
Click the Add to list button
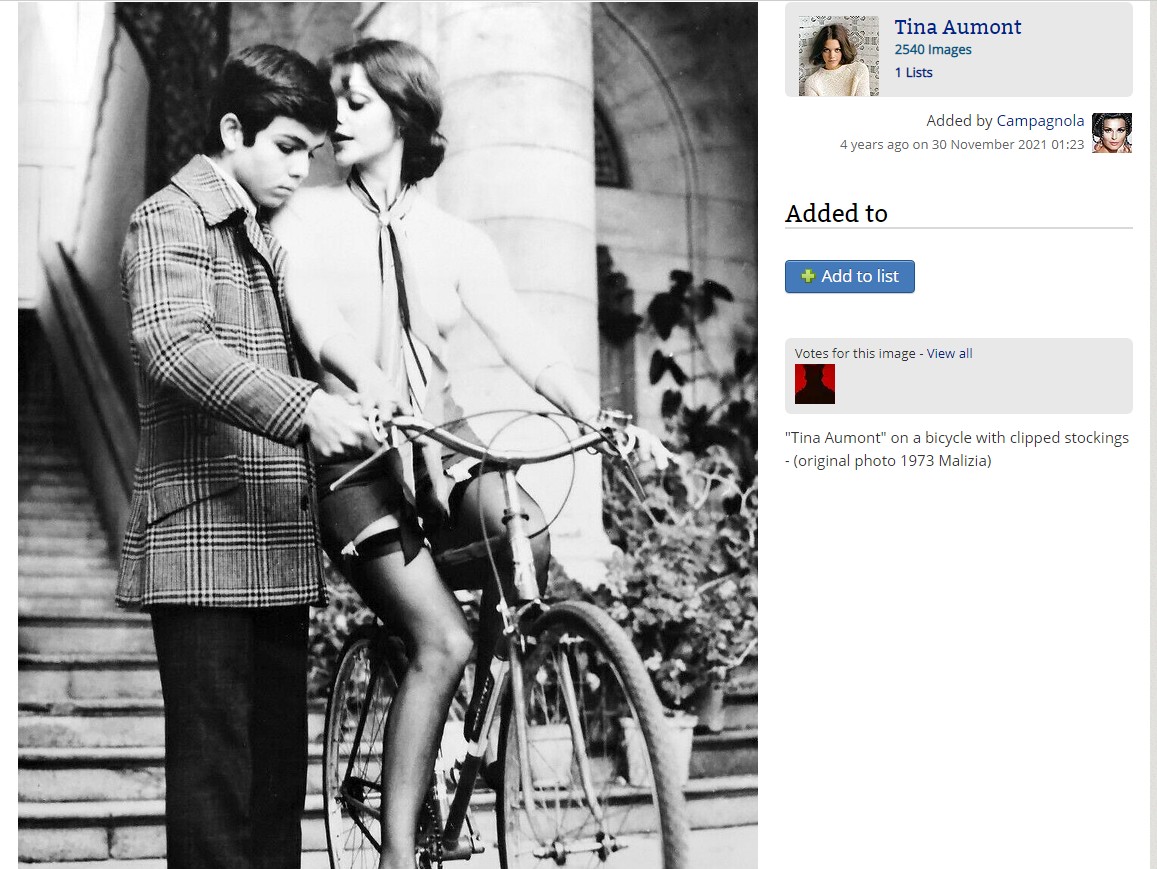click(849, 277)
